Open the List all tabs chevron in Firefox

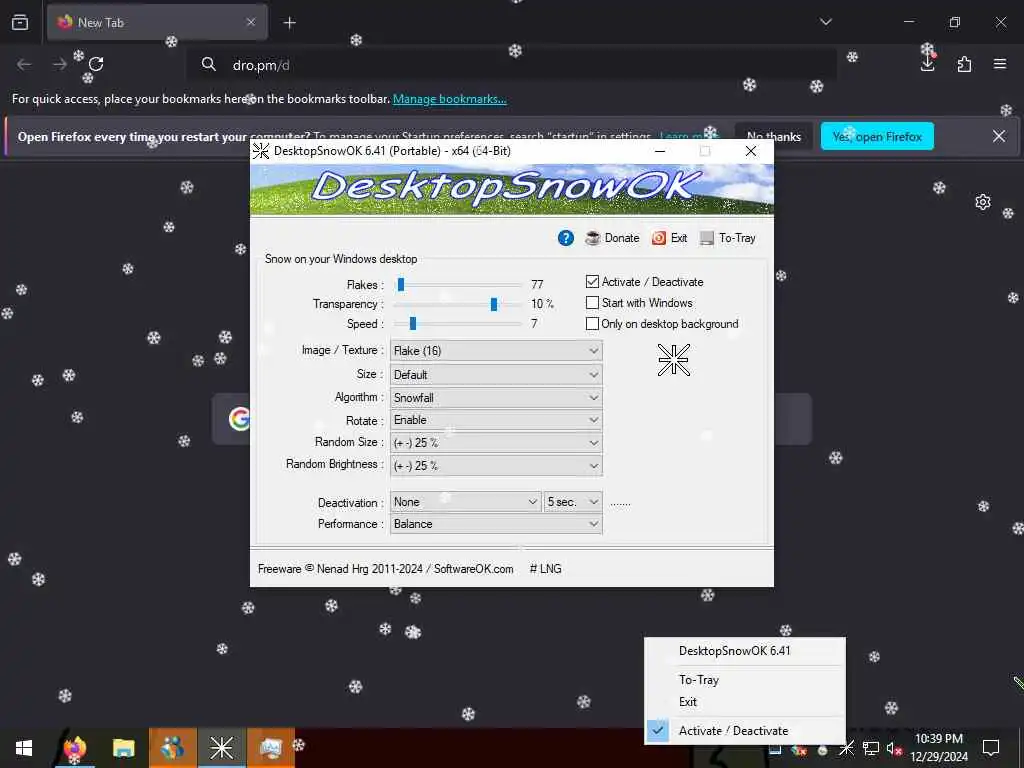coord(825,22)
